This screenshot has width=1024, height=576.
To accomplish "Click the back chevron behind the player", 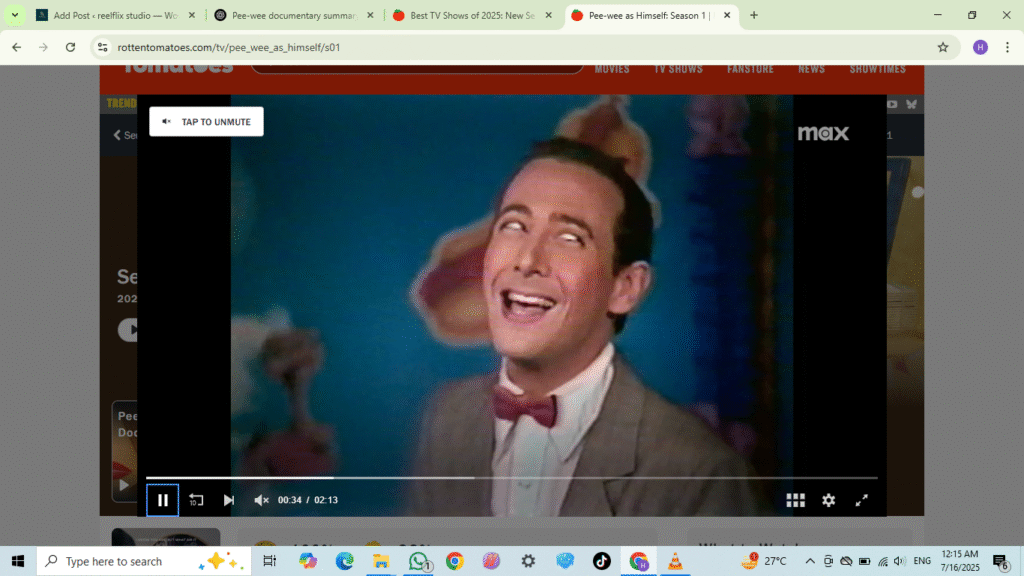I will pyautogui.click(x=118, y=135).
